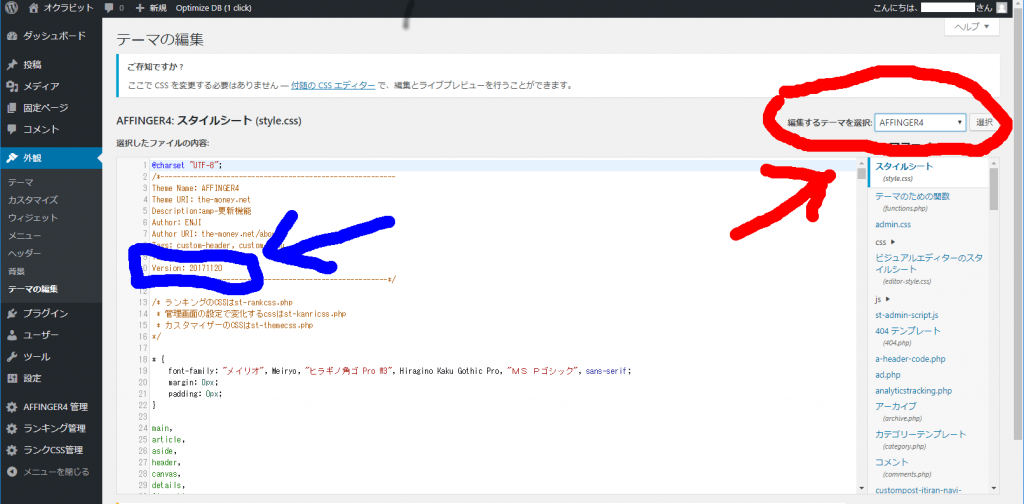Open the theme selector dropdown showing AFFINGER4
Image resolution: width=1024 pixels, height=504 pixels.
pos(920,122)
